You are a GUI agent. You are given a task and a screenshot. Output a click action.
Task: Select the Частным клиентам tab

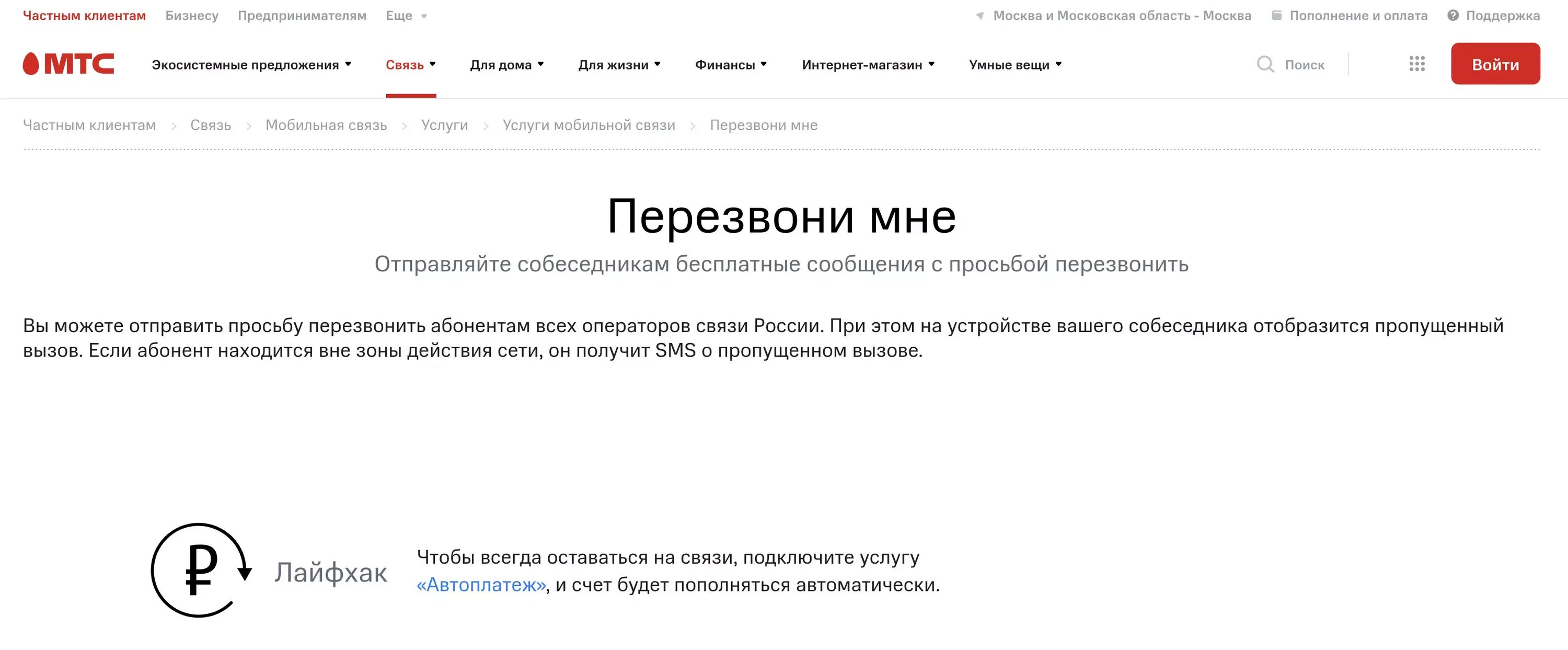click(85, 16)
